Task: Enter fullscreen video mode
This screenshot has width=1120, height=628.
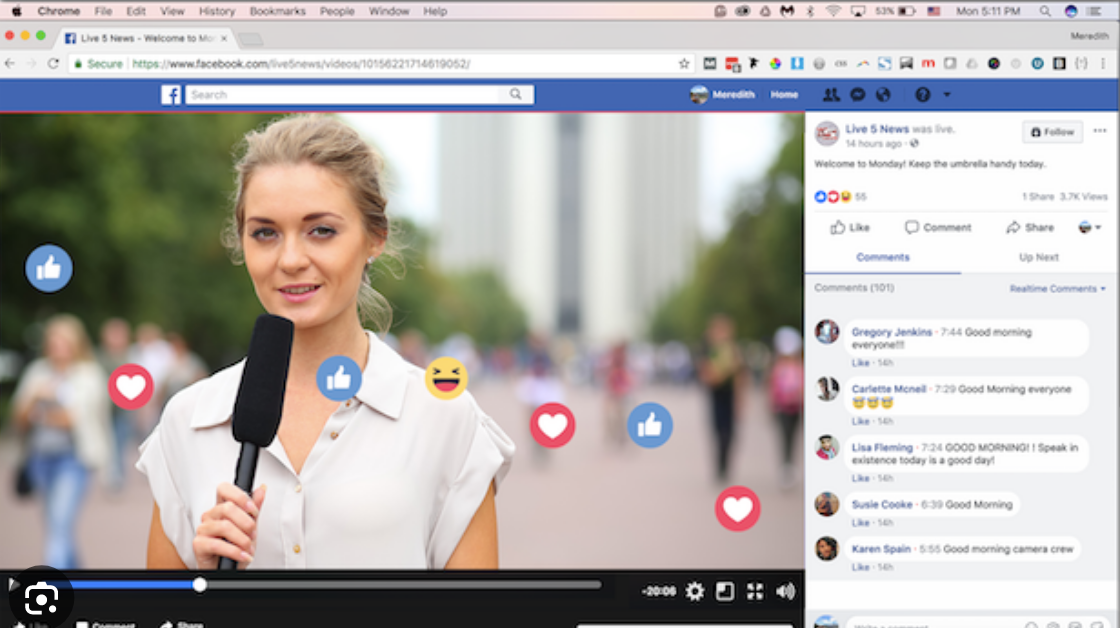Action: pyautogui.click(x=755, y=591)
